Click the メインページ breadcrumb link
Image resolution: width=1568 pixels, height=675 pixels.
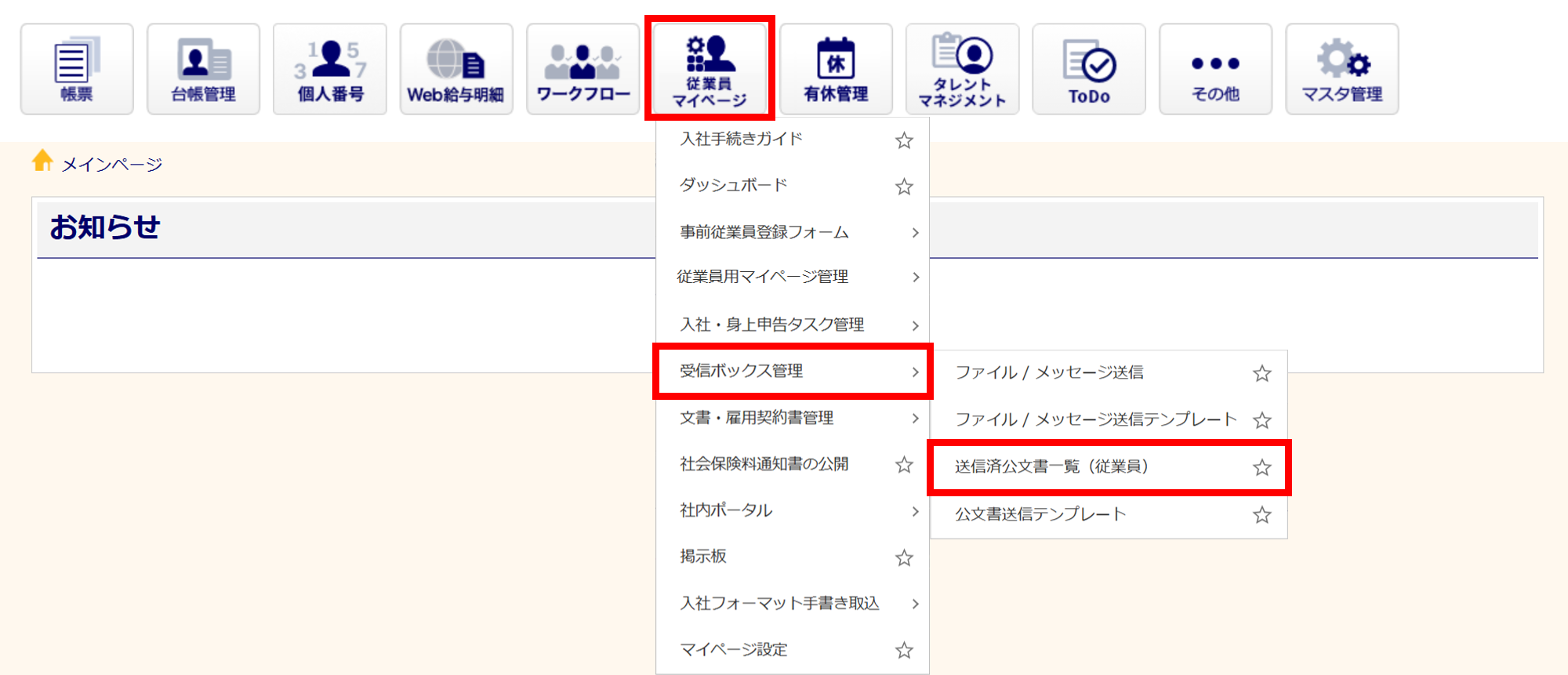[111, 165]
